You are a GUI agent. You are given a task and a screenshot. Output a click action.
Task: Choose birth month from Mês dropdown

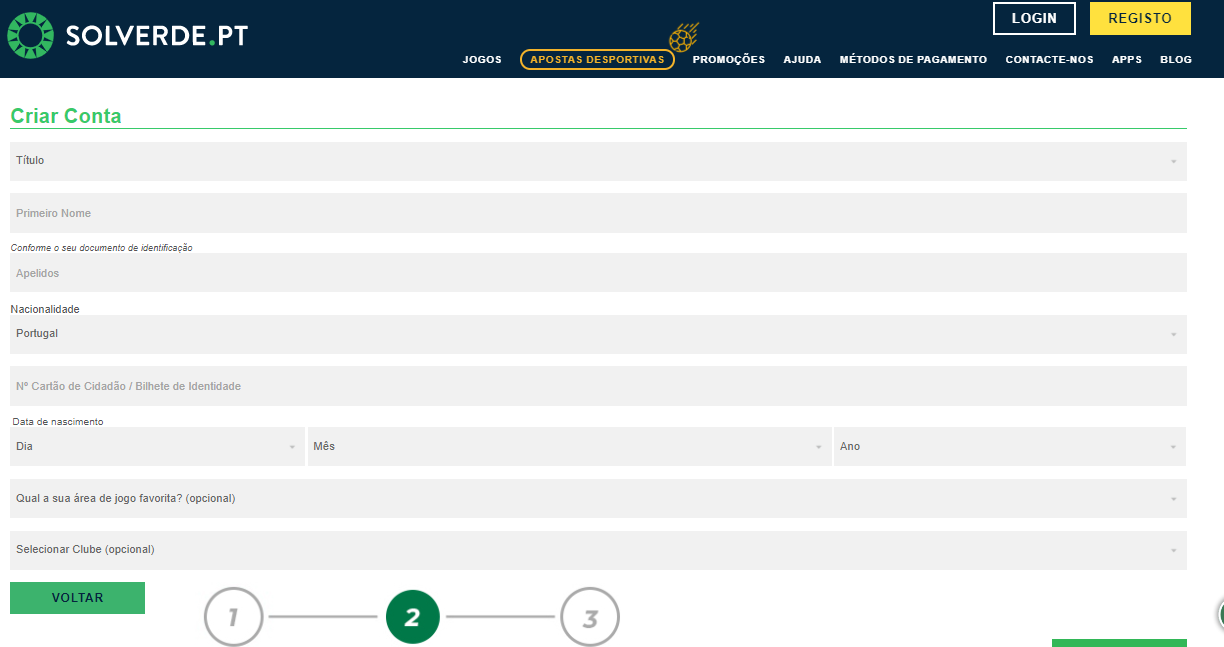[x=569, y=447]
